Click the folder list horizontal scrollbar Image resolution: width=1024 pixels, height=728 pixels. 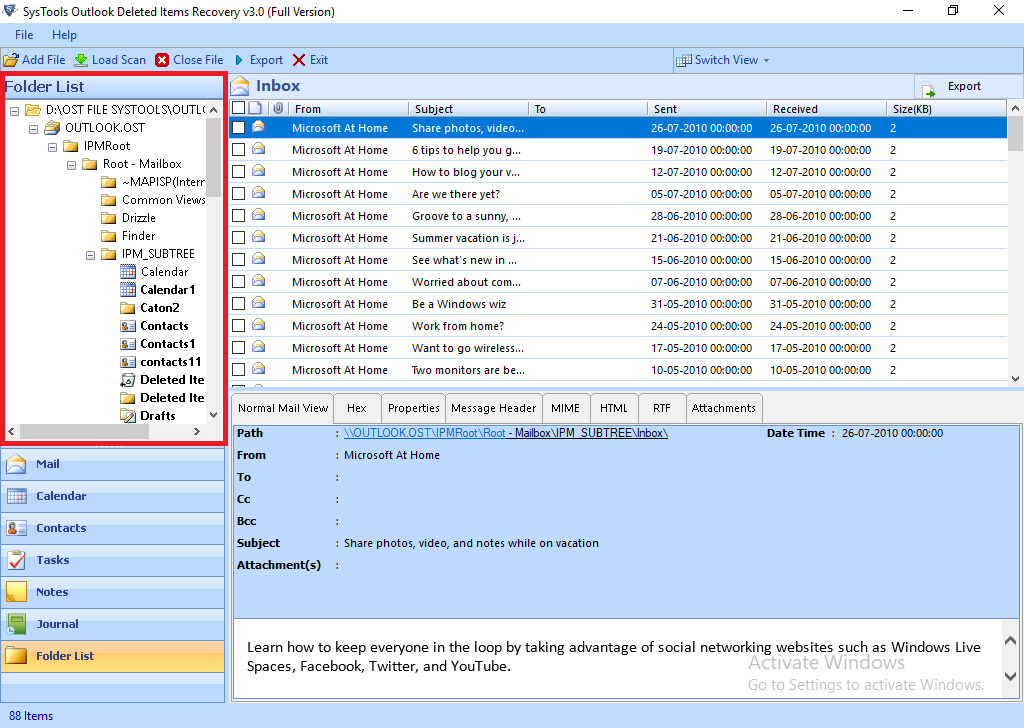click(x=84, y=432)
